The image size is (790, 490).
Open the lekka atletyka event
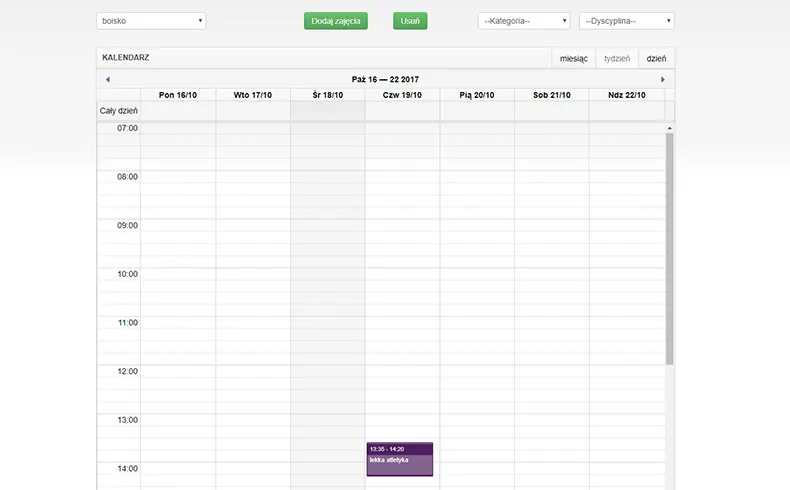click(399, 460)
